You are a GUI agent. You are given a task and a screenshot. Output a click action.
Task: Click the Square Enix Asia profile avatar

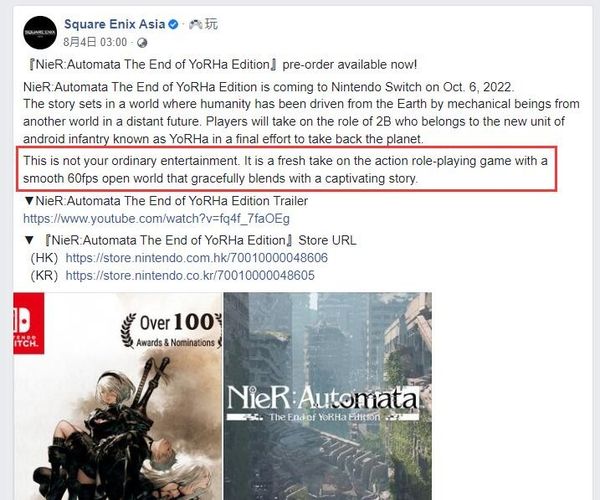tap(40, 33)
